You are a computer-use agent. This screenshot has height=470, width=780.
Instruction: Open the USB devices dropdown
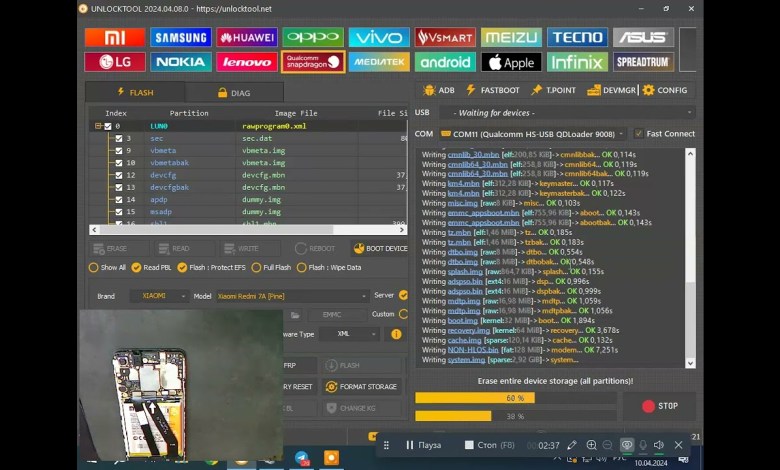coord(567,113)
